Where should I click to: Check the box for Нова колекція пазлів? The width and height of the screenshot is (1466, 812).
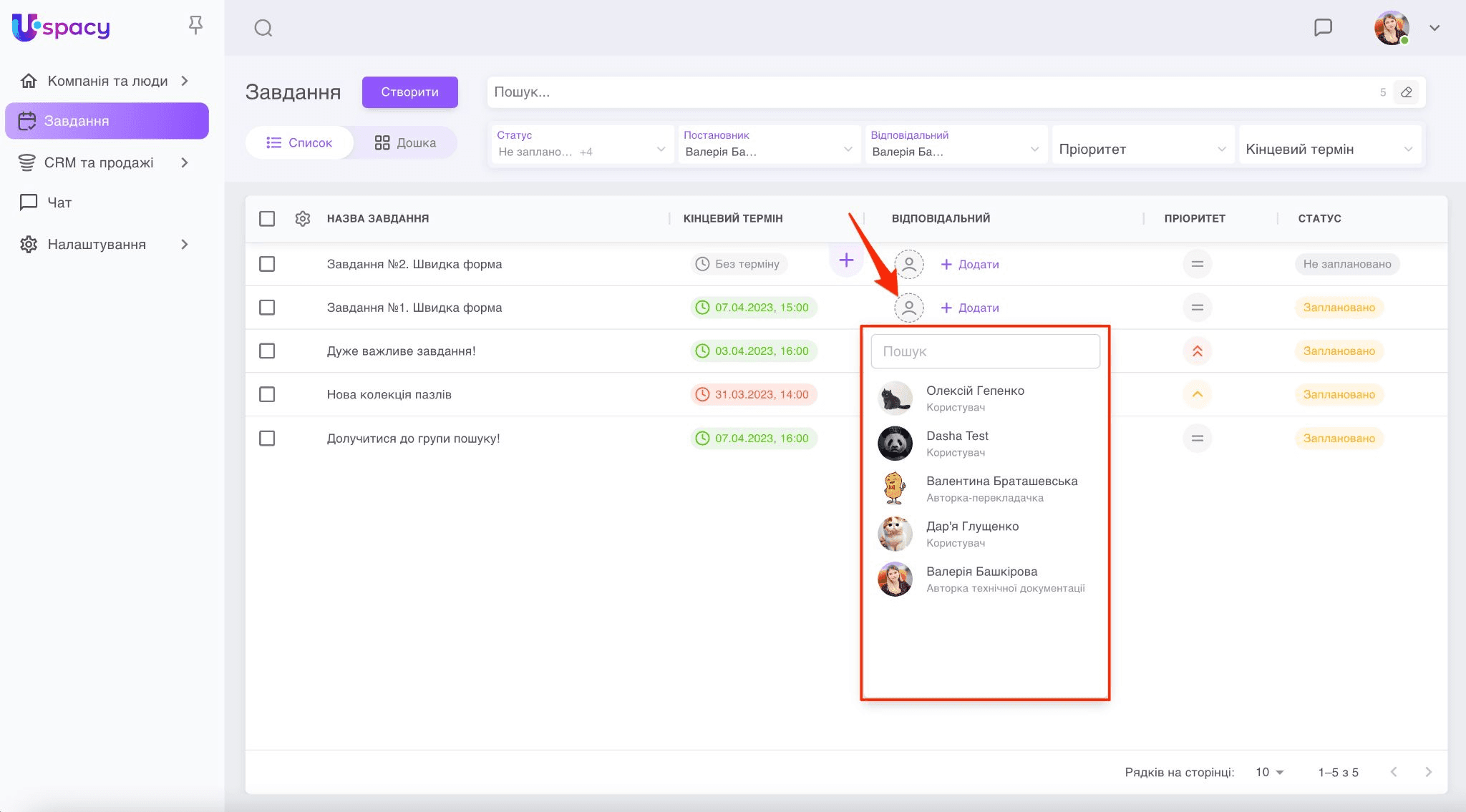(x=267, y=394)
